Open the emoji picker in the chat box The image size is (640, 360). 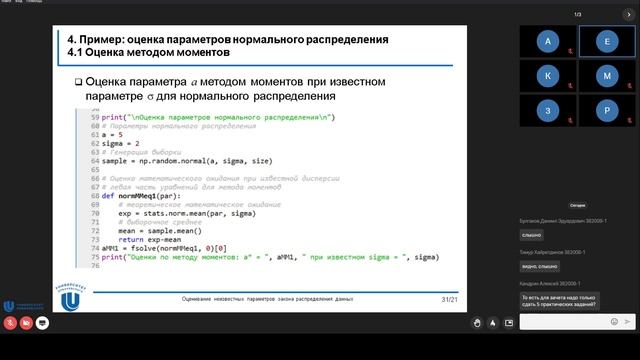pyautogui.click(x=614, y=322)
